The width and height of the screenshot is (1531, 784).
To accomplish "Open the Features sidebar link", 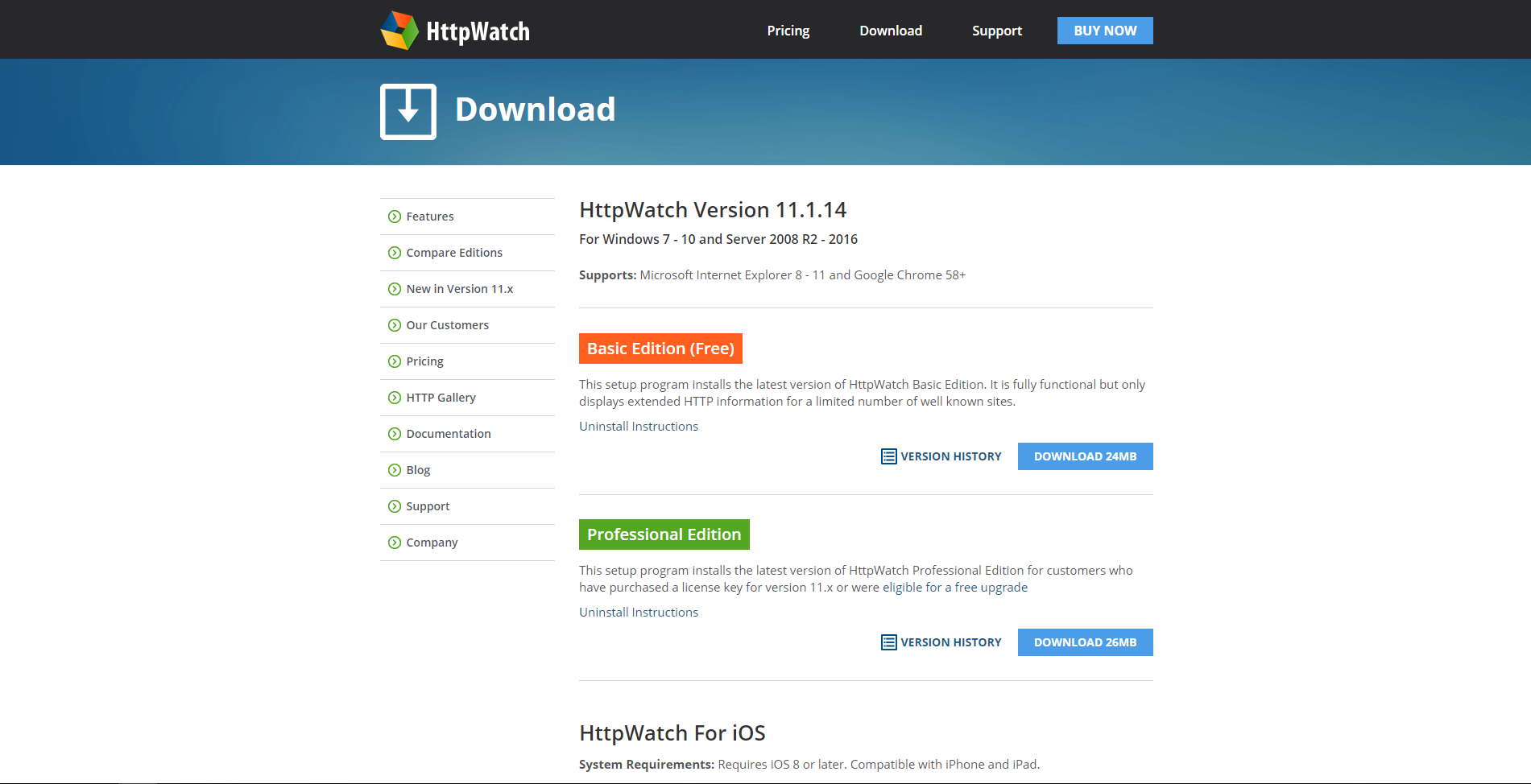I will tap(430, 217).
